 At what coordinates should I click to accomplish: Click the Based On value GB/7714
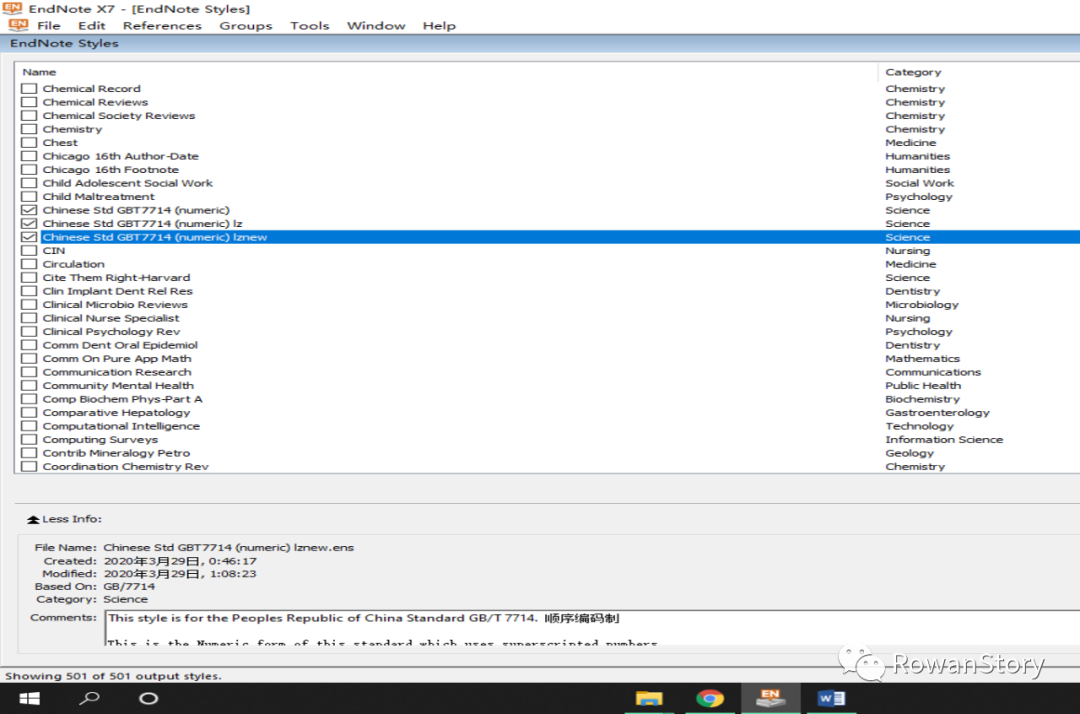coord(129,587)
